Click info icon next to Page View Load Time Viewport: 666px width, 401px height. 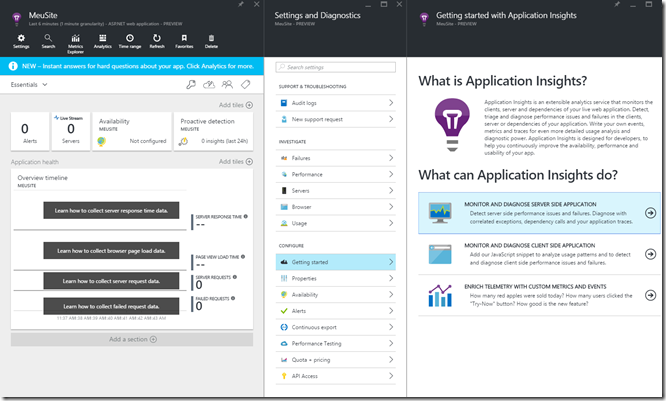pos(243,257)
